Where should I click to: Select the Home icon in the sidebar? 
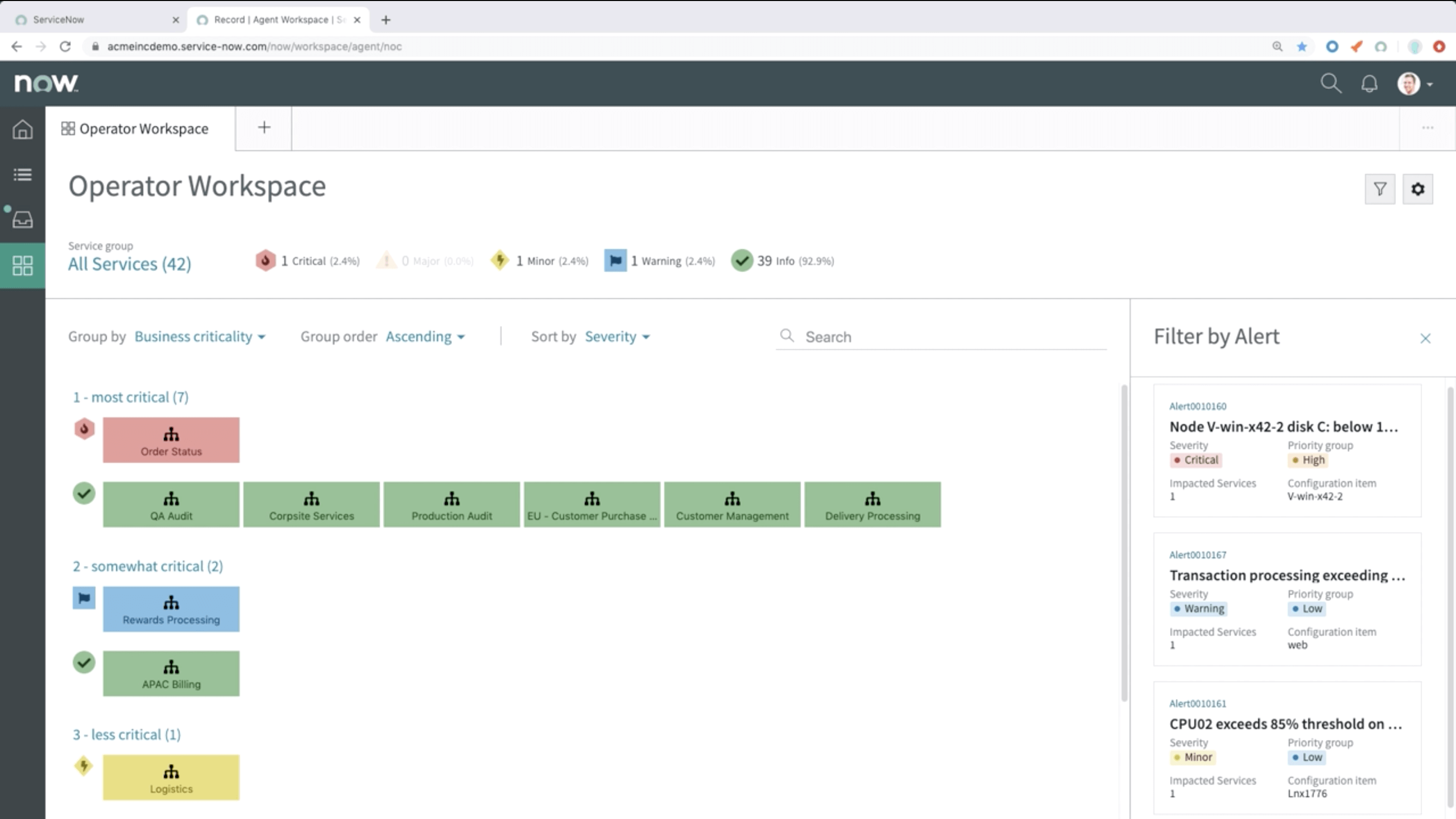pos(23,129)
